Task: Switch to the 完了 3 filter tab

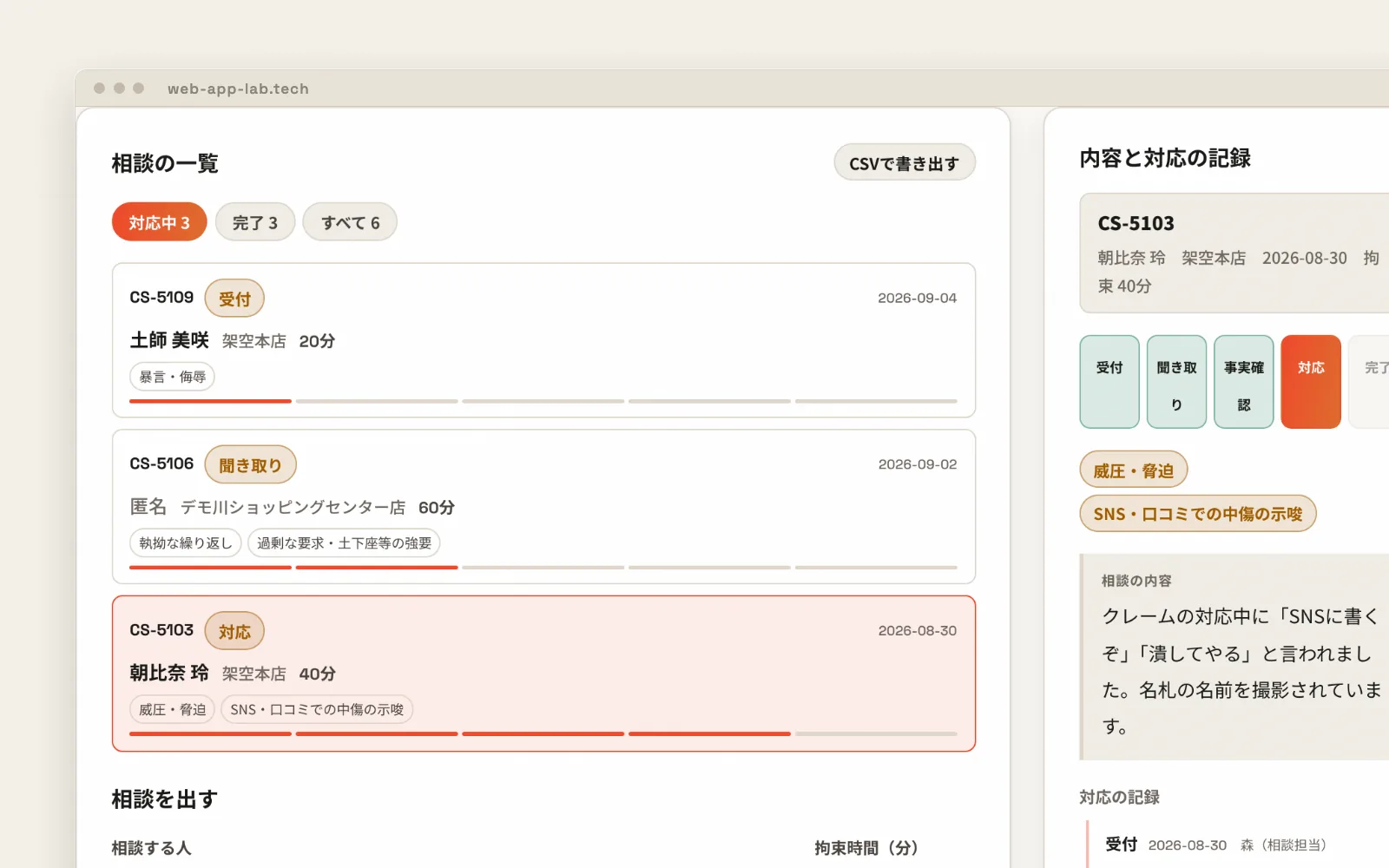Action: coord(255,222)
